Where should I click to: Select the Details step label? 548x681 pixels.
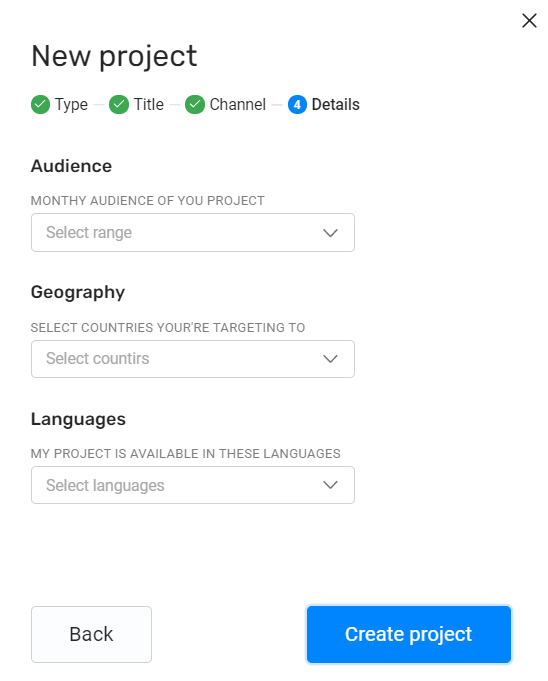(x=336, y=105)
